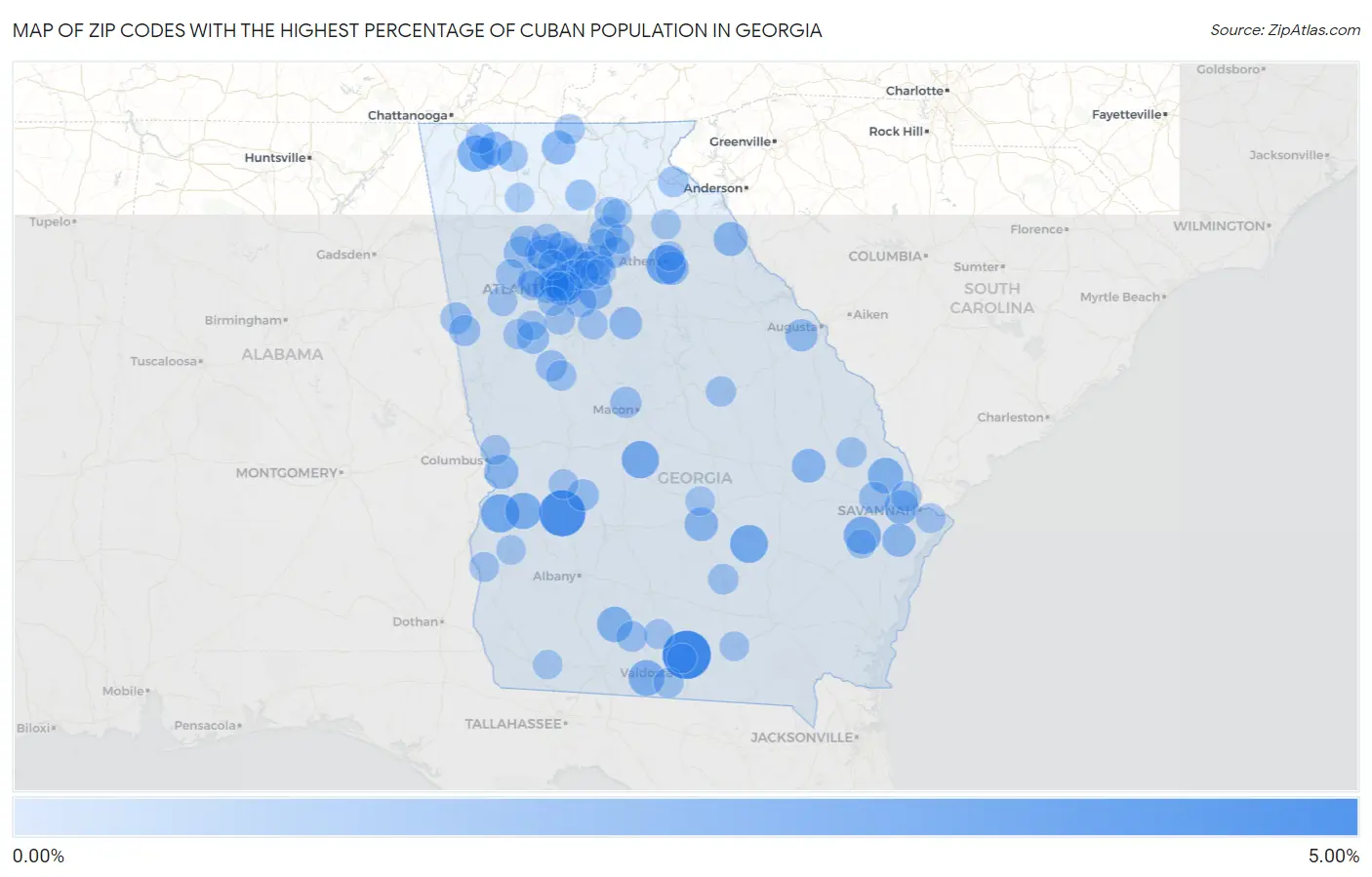Select the largest dark bubble near Valdosta
This screenshot has width=1372, height=877.
[686, 655]
